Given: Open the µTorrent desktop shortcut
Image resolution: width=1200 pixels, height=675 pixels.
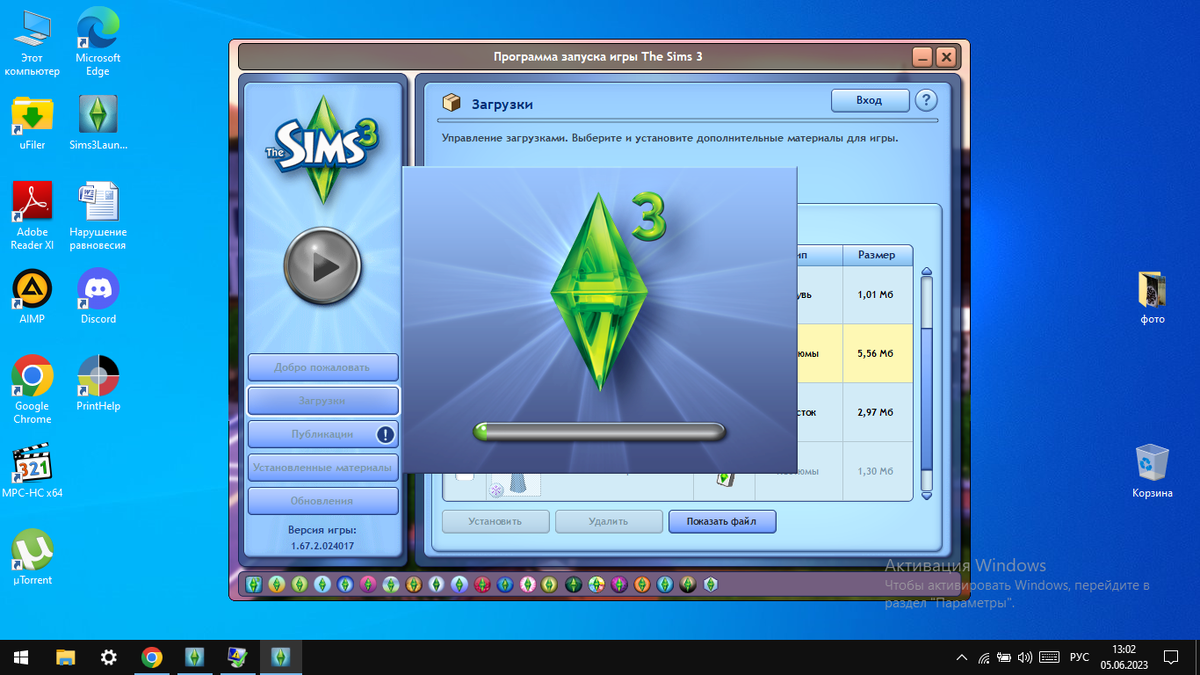Looking at the screenshot, I should [32, 558].
